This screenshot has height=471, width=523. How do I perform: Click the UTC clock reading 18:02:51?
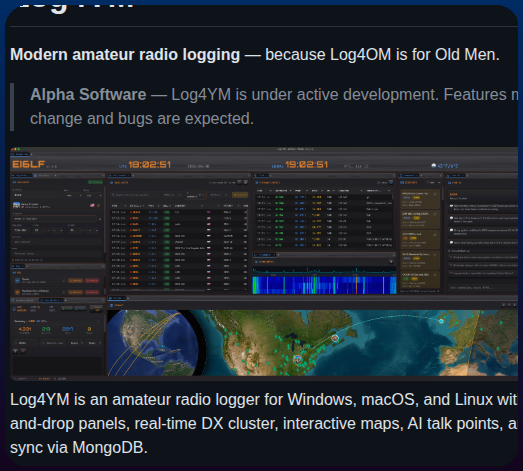pyautogui.click(x=150, y=164)
